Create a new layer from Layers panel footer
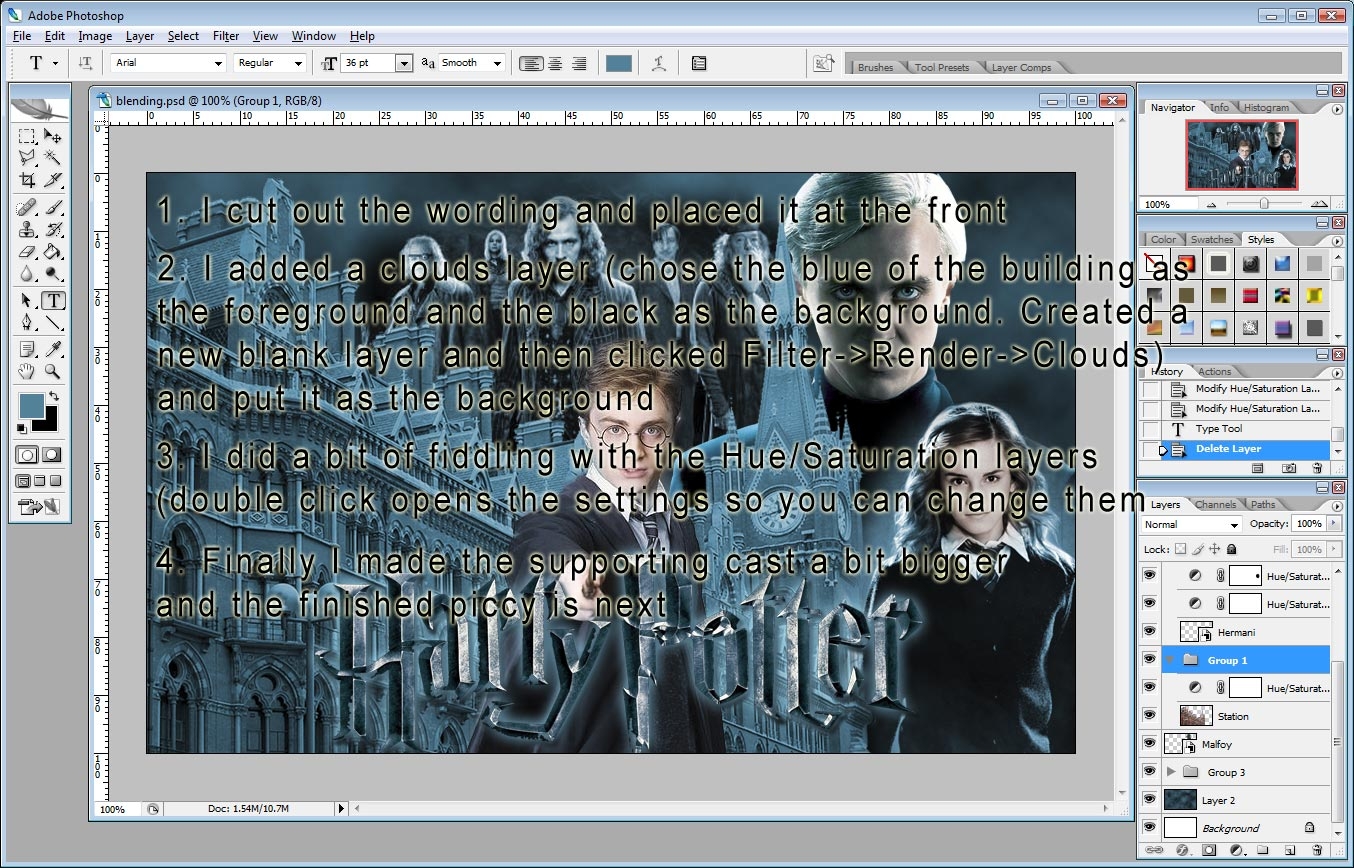 1290,850
